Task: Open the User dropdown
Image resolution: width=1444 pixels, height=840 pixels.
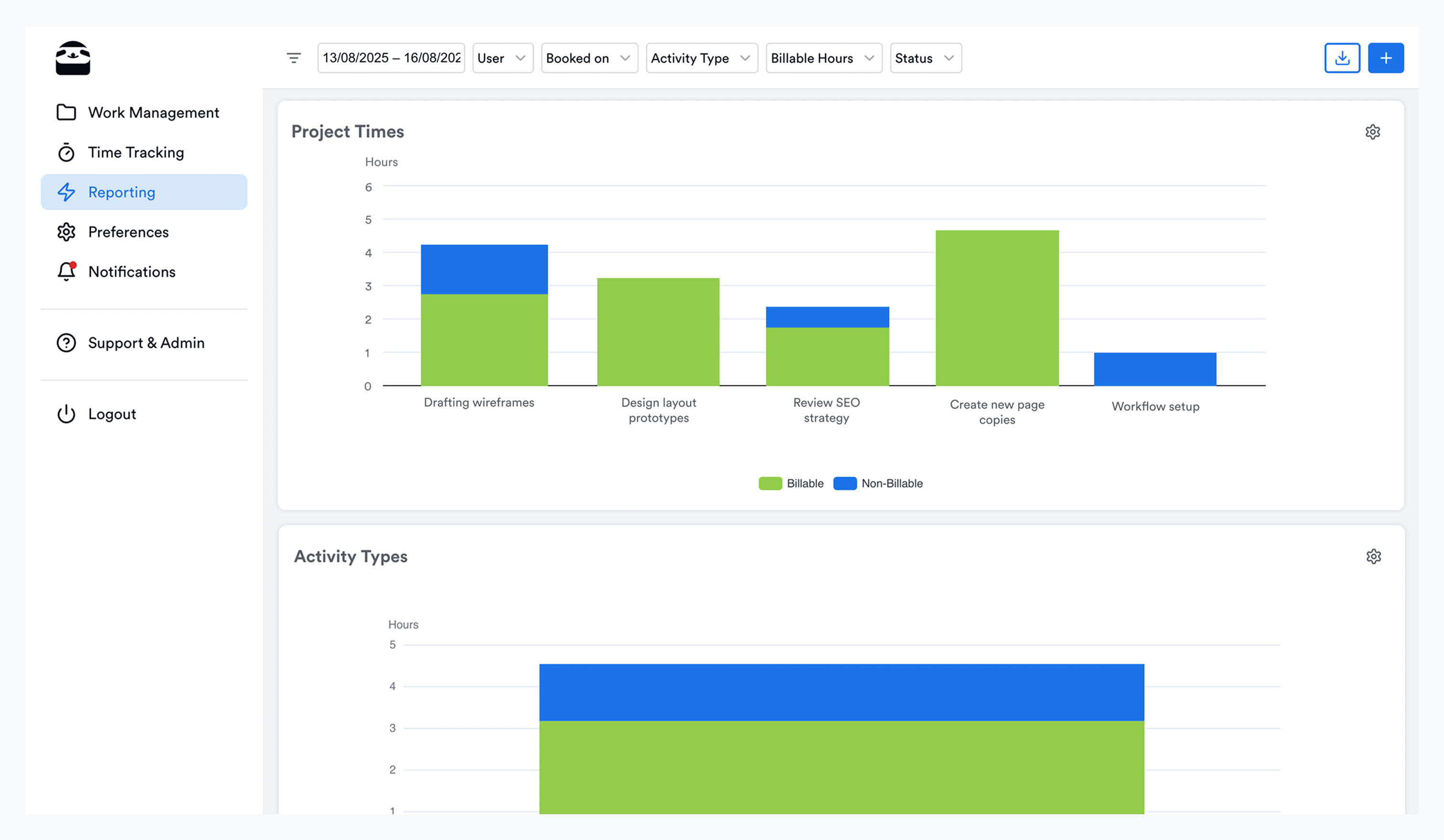Action: point(502,57)
